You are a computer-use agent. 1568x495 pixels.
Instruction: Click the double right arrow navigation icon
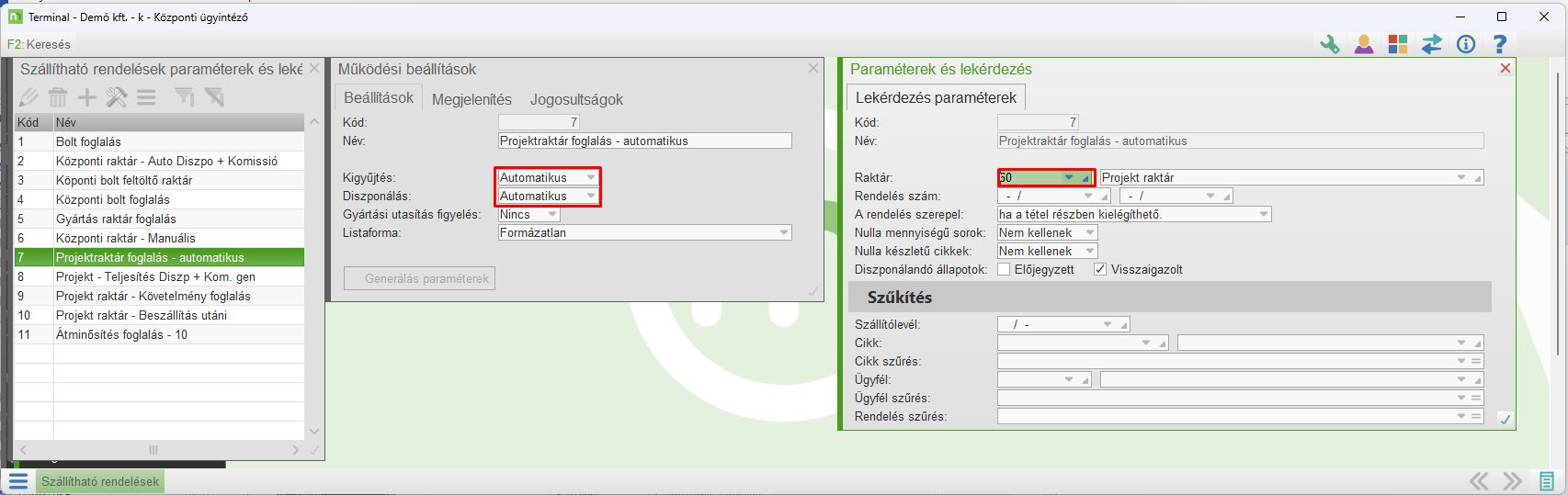1513,481
